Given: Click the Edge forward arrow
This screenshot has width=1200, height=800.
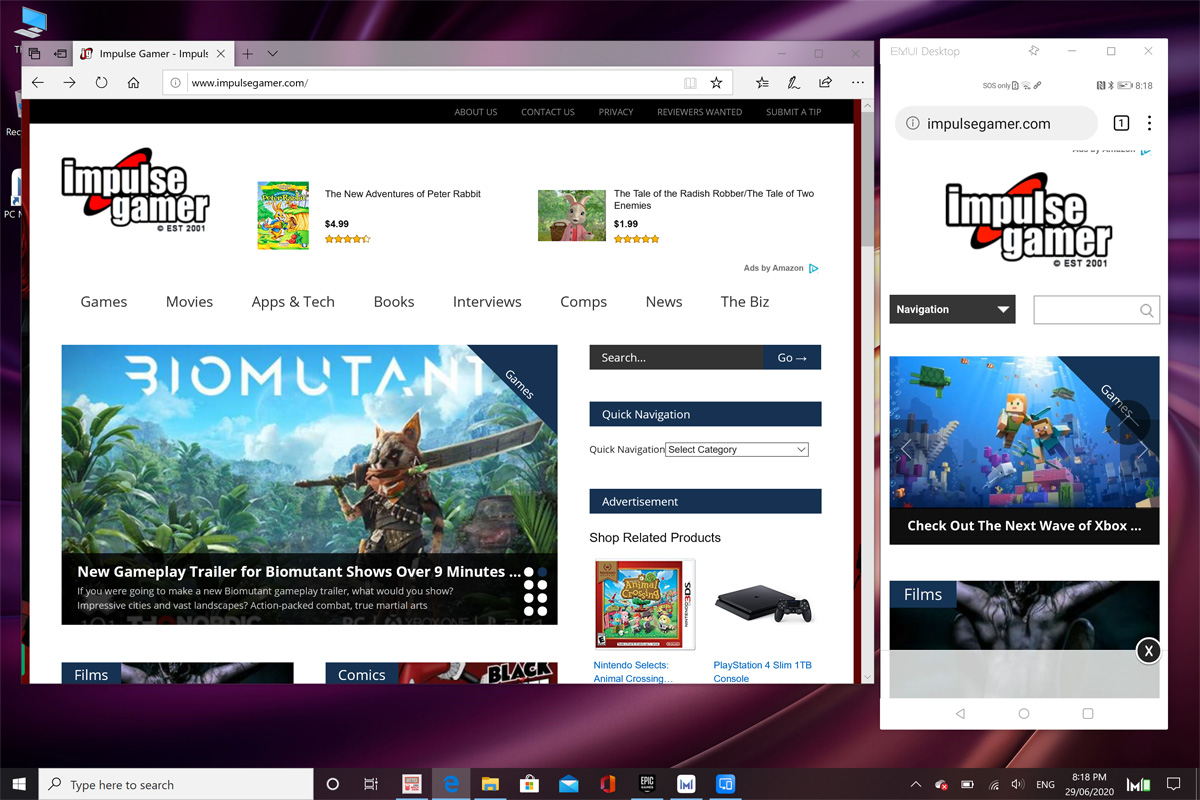Looking at the screenshot, I should coord(69,83).
